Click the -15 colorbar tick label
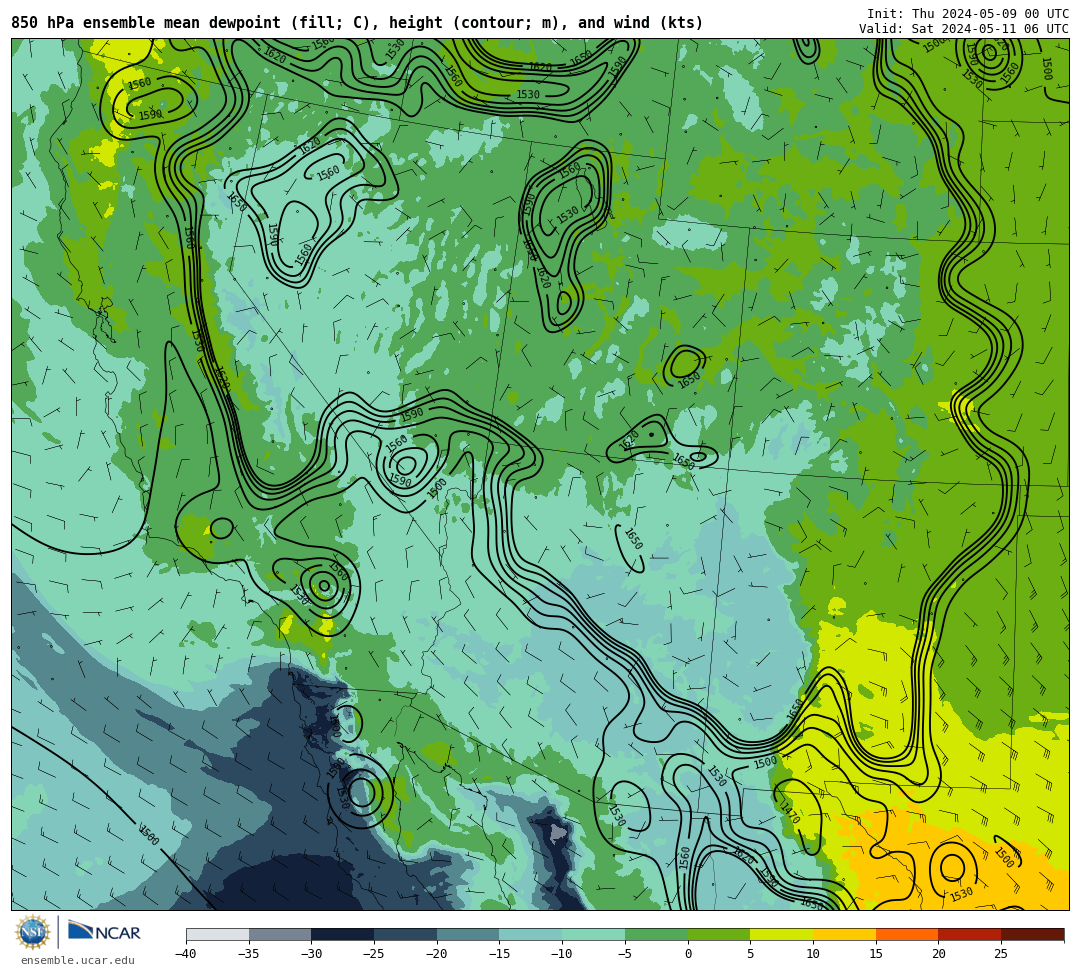The height and width of the screenshot is (973, 1080). 499,954
